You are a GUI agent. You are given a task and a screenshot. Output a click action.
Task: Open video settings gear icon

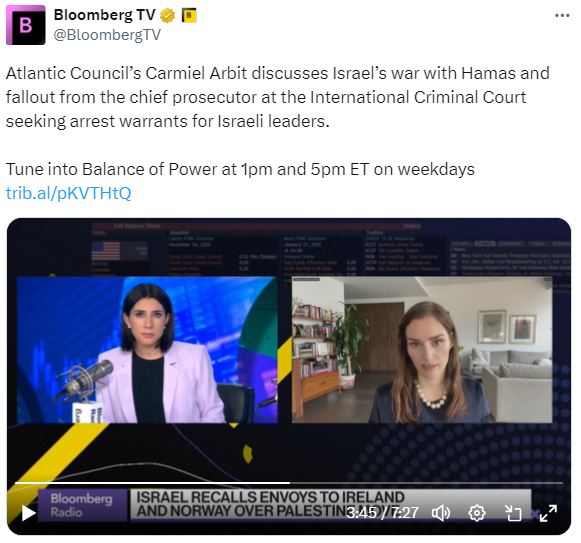coord(477,513)
